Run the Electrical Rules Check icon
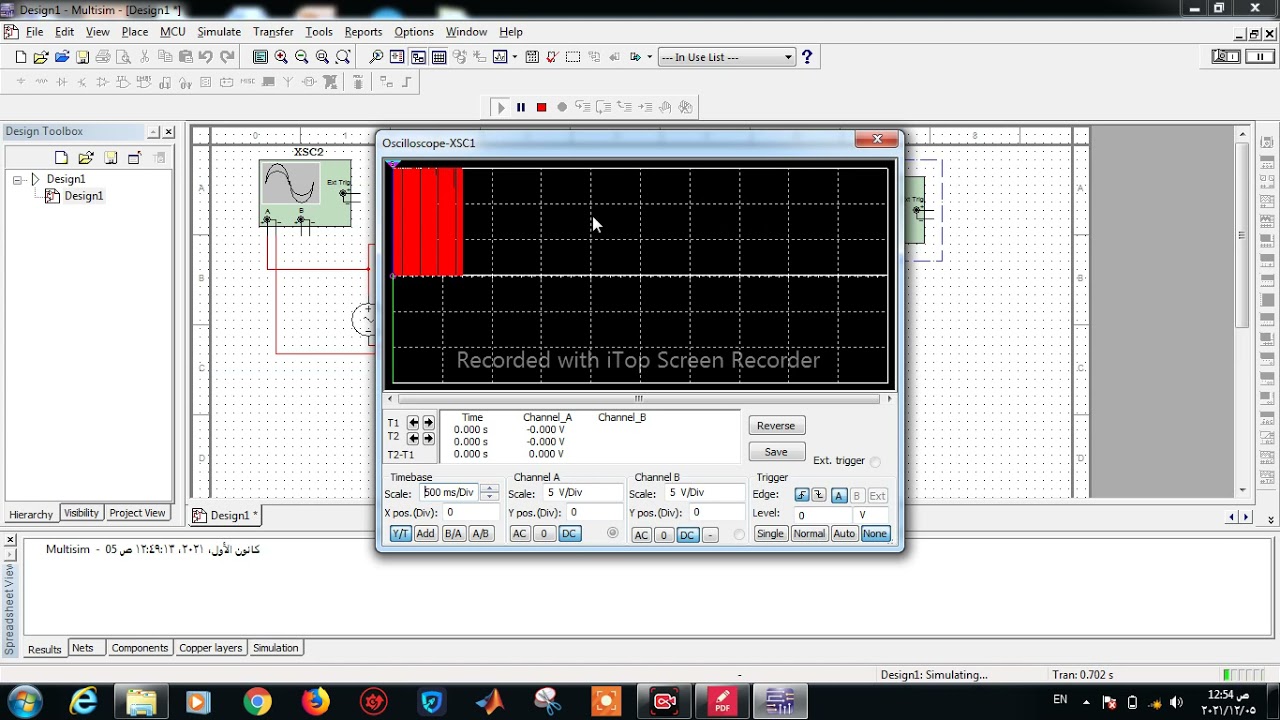The image size is (1280, 720). coord(552,57)
